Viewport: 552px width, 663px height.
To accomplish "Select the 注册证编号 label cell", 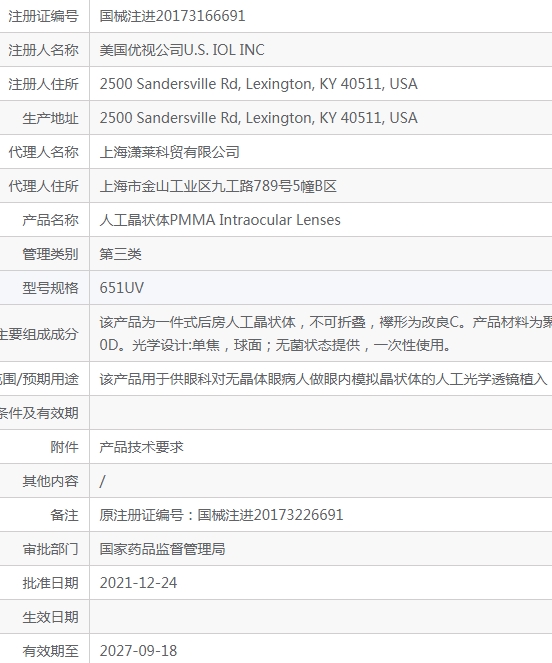I will click(44, 16).
